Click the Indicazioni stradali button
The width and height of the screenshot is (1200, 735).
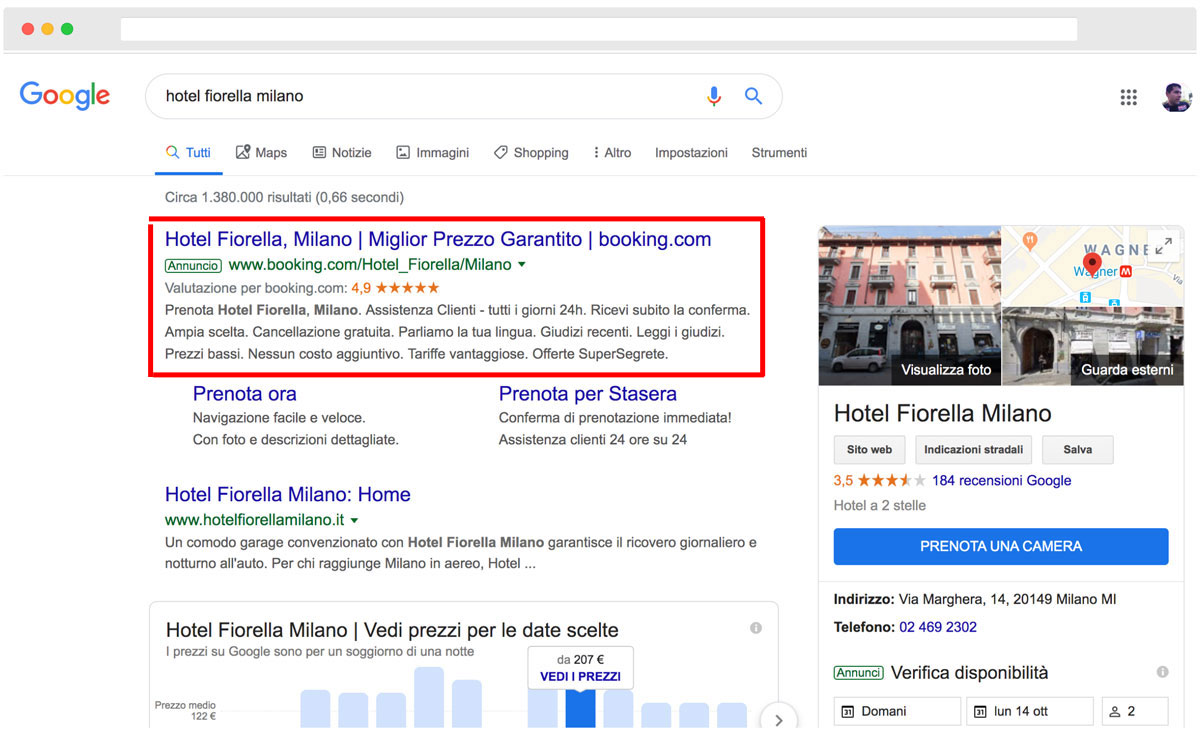click(974, 450)
